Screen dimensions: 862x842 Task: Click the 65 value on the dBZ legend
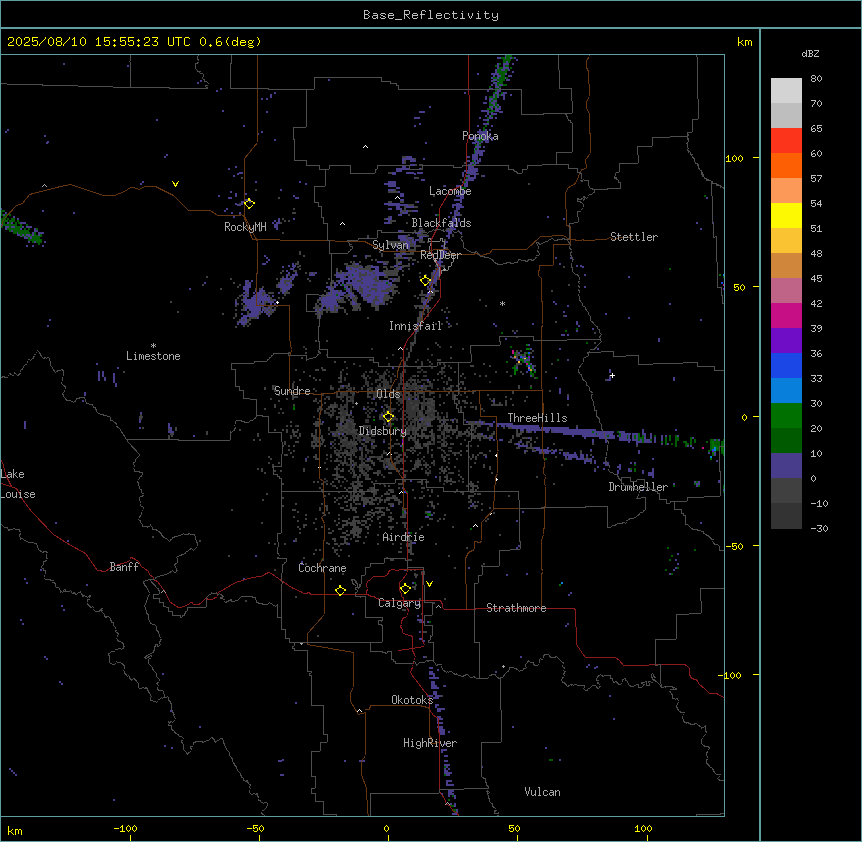816,129
